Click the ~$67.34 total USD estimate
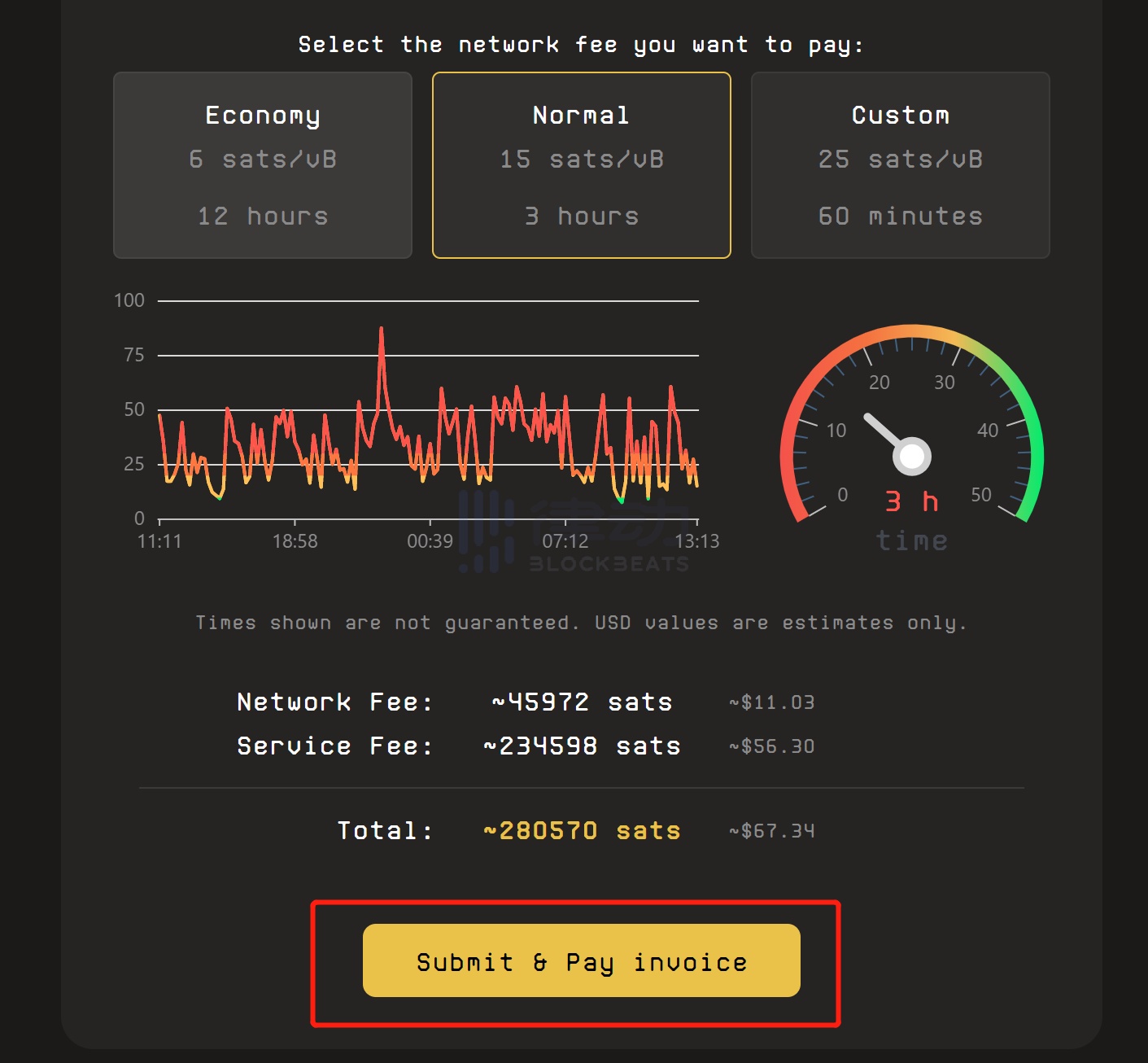 coord(771,831)
